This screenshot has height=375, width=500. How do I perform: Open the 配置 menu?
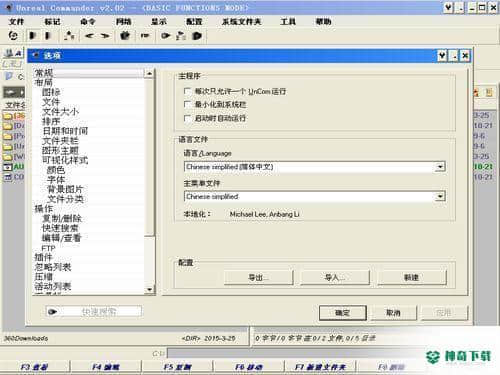pos(194,22)
